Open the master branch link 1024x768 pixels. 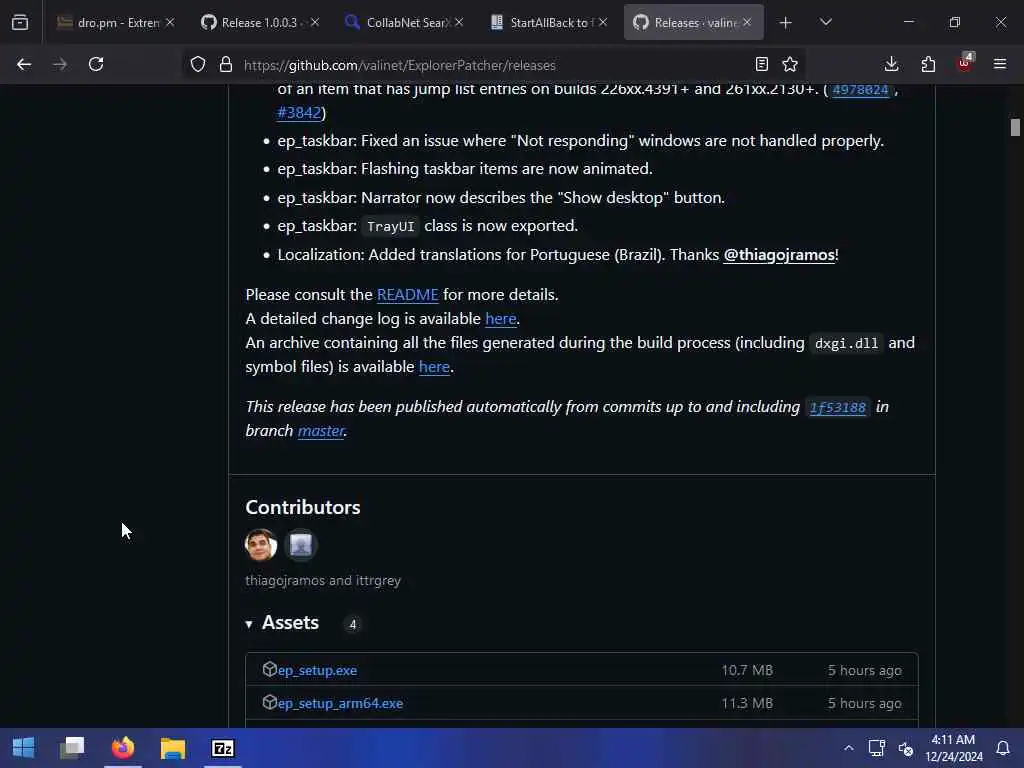[321, 431]
